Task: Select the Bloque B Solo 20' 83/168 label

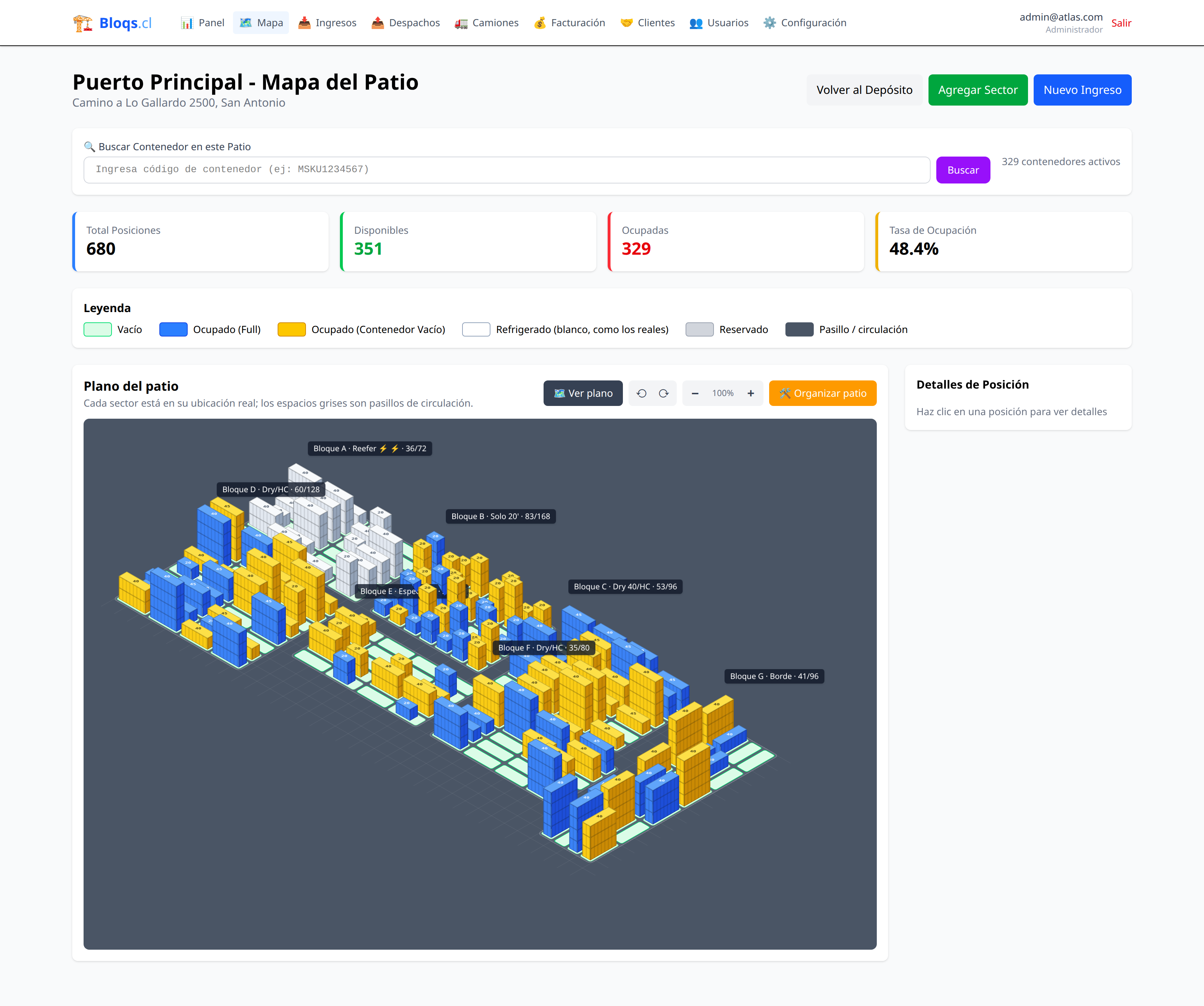Action: click(500, 516)
